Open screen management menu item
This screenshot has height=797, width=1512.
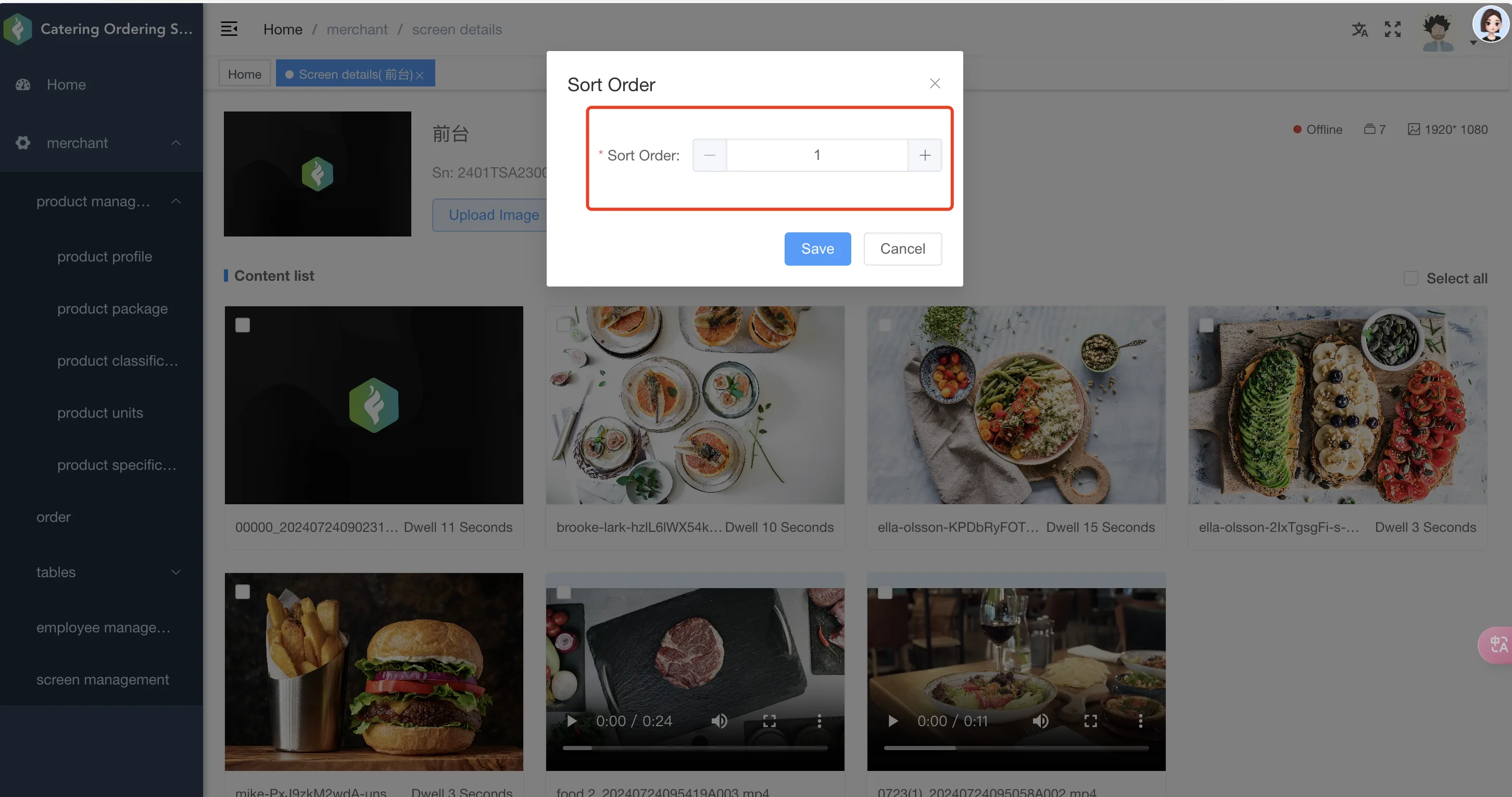(103, 680)
